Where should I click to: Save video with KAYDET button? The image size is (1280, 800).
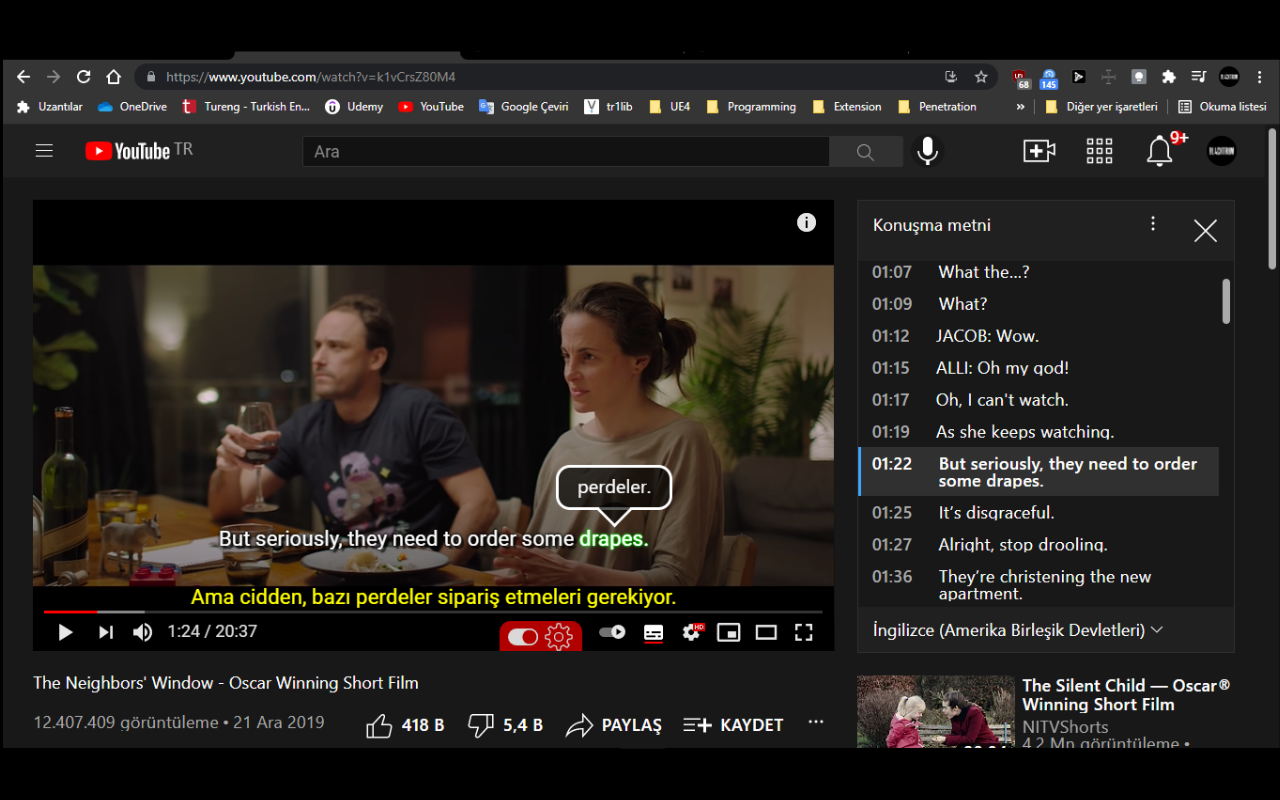point(733,725)
